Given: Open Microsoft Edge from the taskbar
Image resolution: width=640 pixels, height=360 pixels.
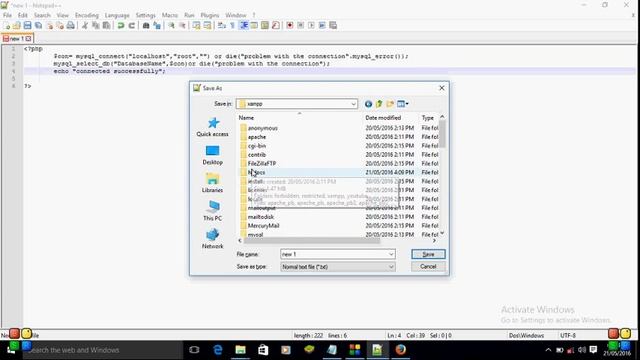Looking at the screenshot, I should click(218, 350).
